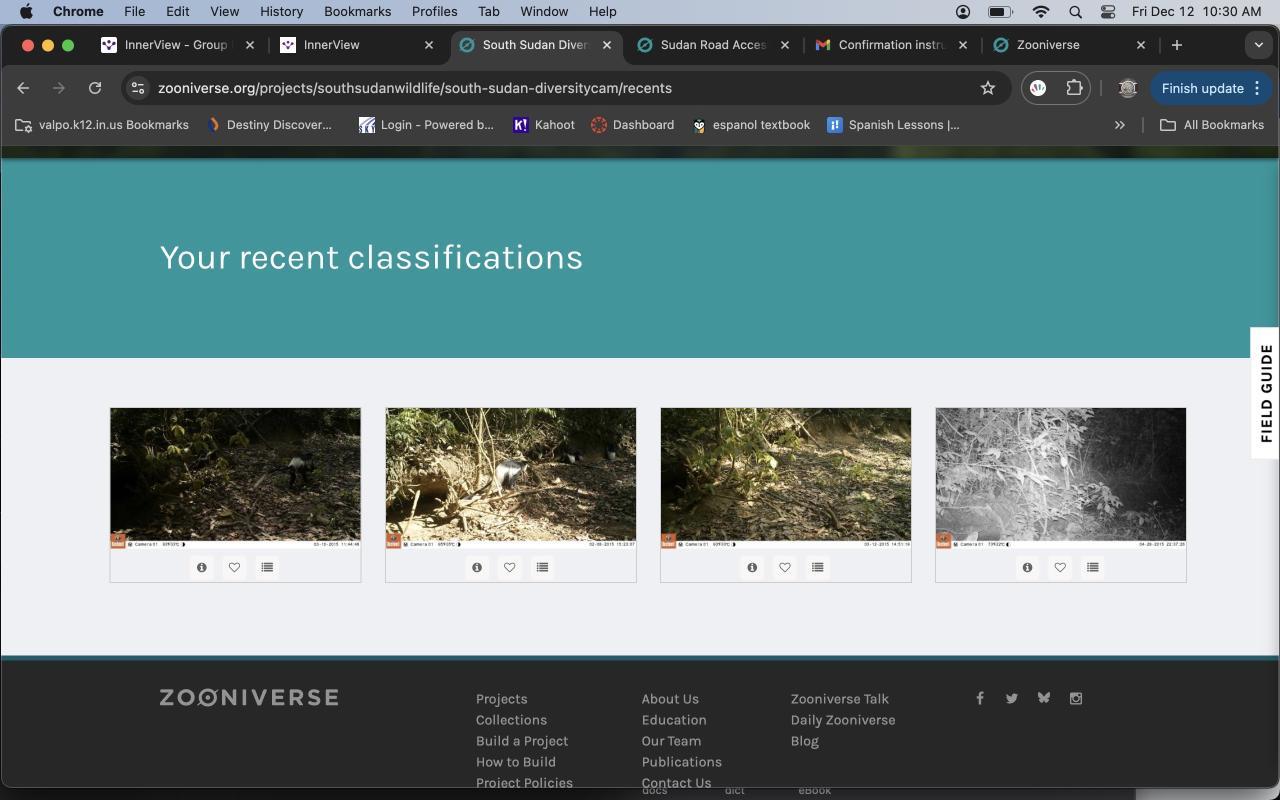Open the History menu in menu bar
This screenshot has height=800, width=1280.
281,11
